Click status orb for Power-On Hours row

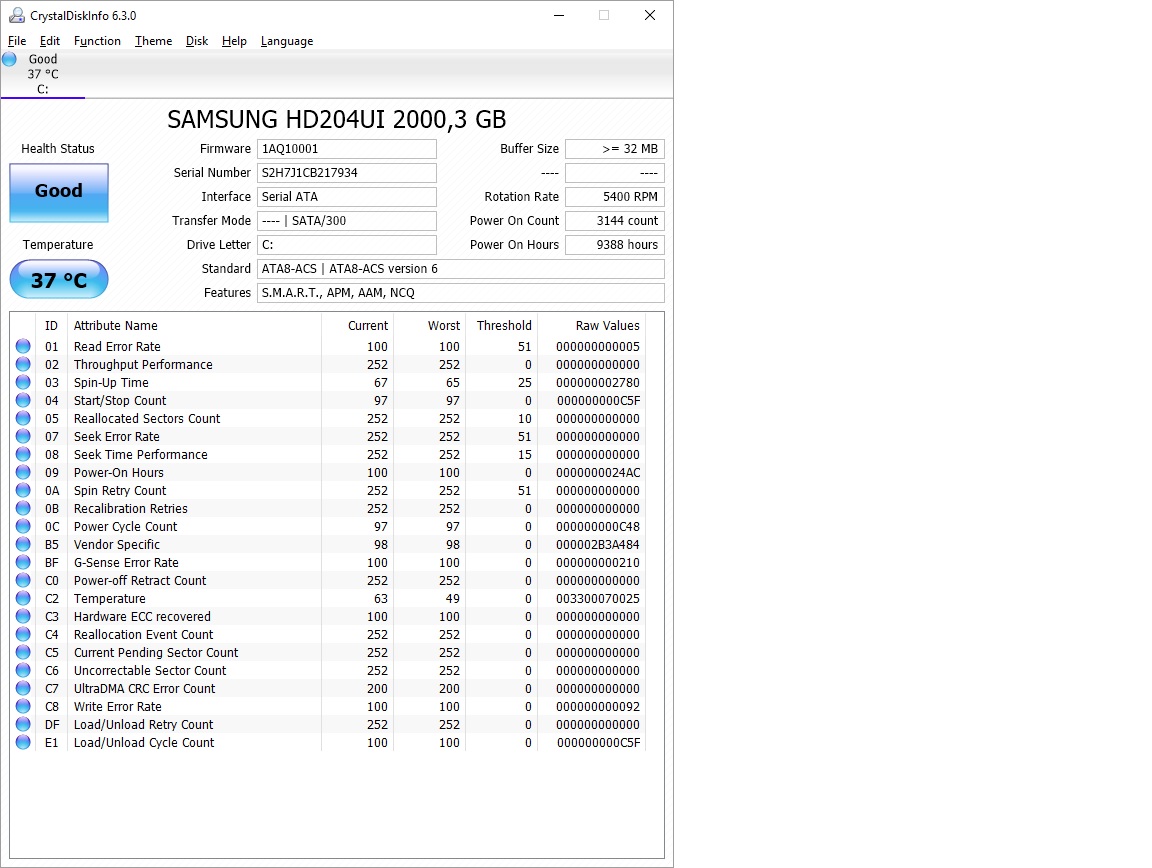(x=24, y=473)
